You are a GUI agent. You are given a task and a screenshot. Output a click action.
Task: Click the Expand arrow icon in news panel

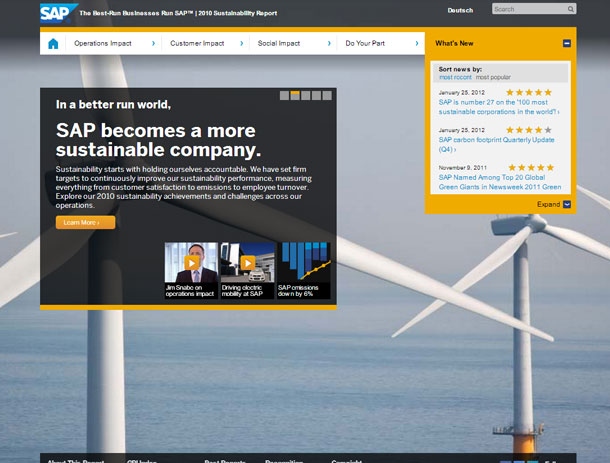(x=567, y=204)
